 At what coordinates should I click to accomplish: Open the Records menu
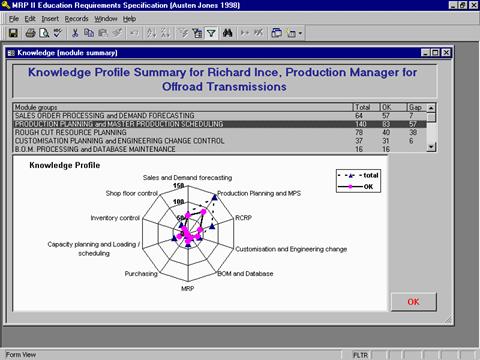point(76,19)
